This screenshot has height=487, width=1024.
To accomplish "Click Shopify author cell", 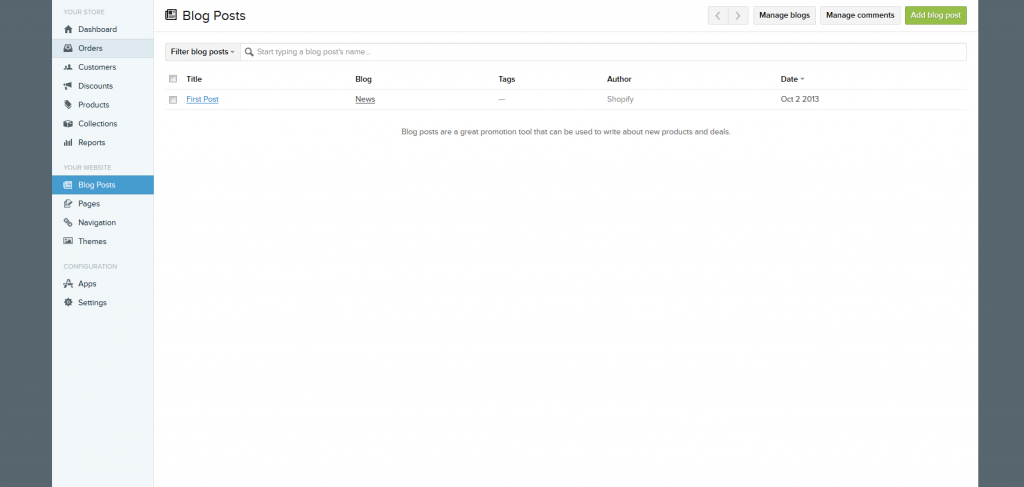I will [x=620, y=99].
